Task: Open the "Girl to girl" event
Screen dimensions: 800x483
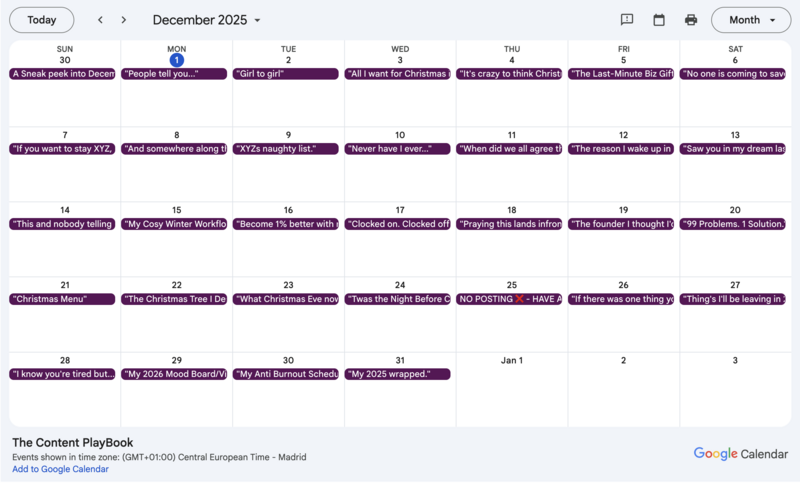Action: tap(288, 74)
